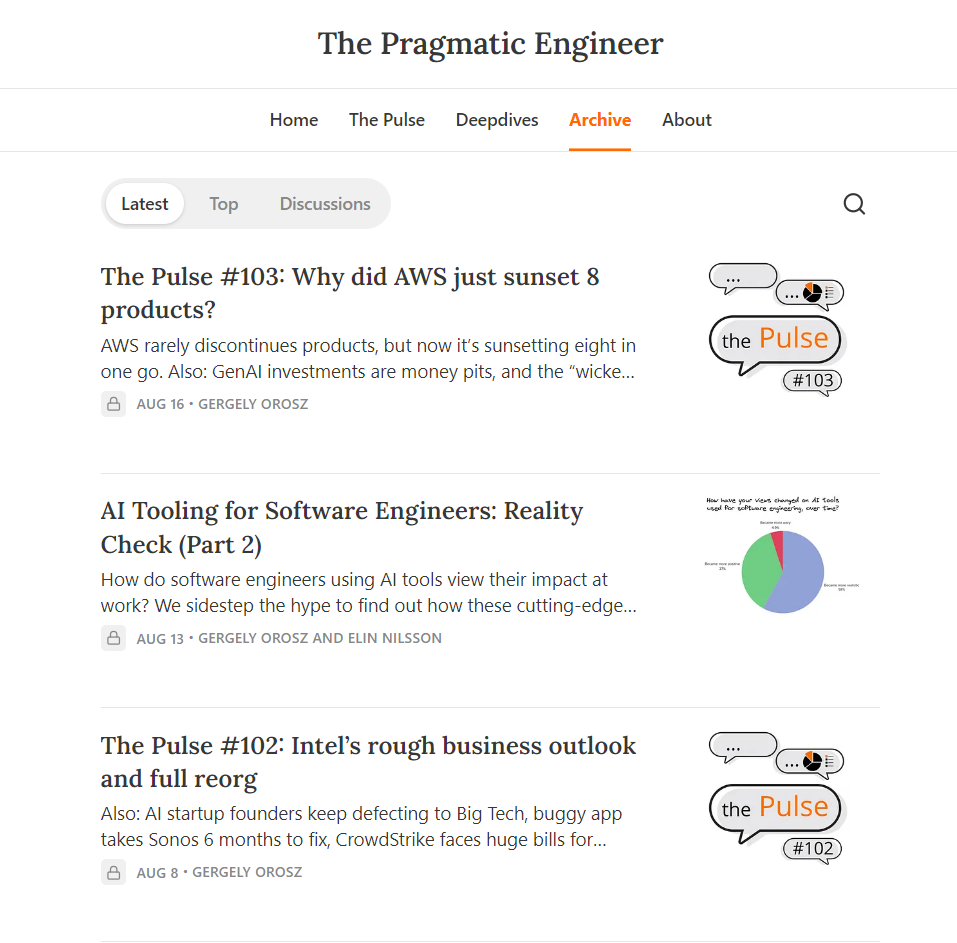The width and height of the screenshot is (957, 943).
Task: Open The Pulse navigation item
Action: 386,120
